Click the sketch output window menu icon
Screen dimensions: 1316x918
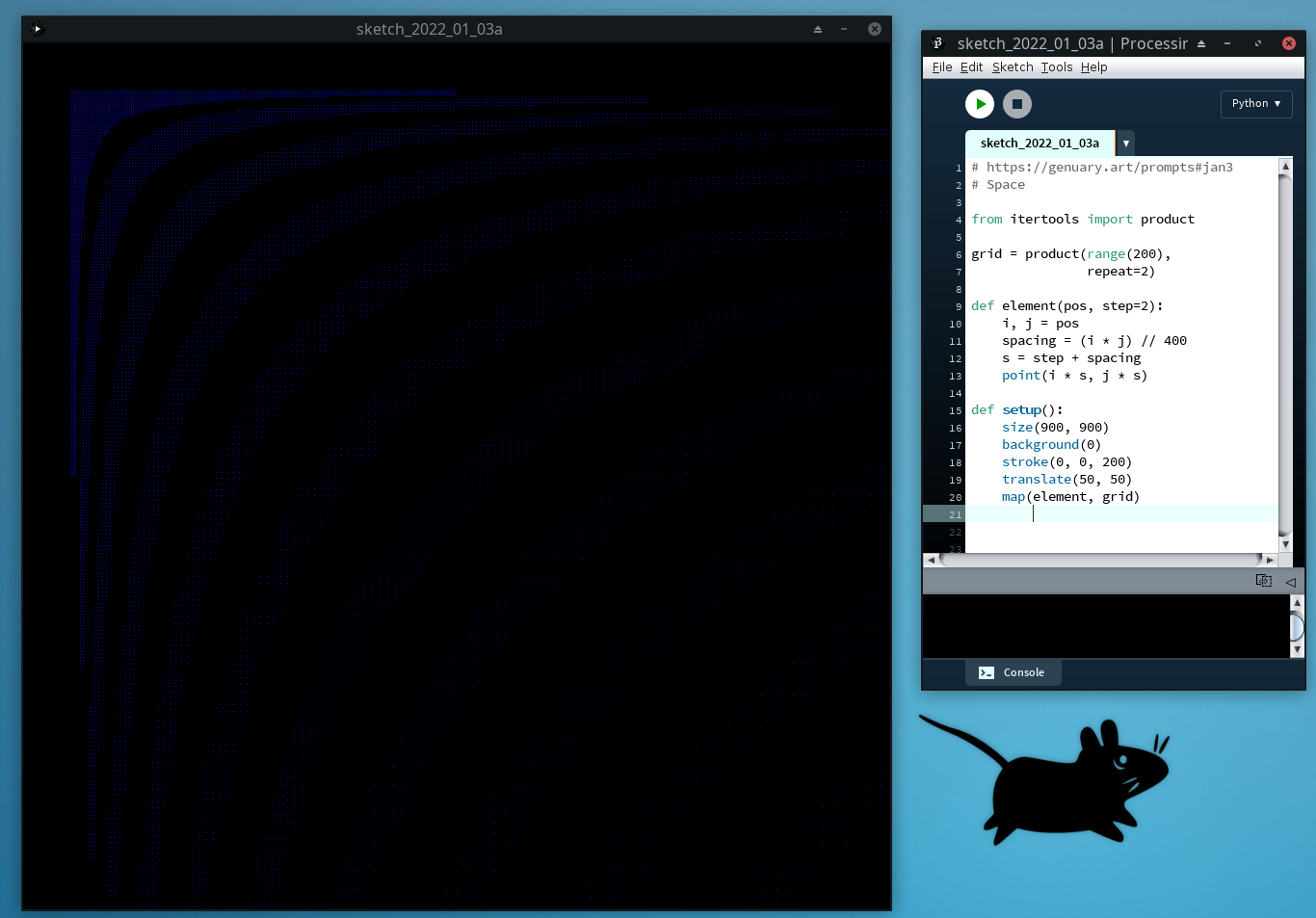[37, 29]
